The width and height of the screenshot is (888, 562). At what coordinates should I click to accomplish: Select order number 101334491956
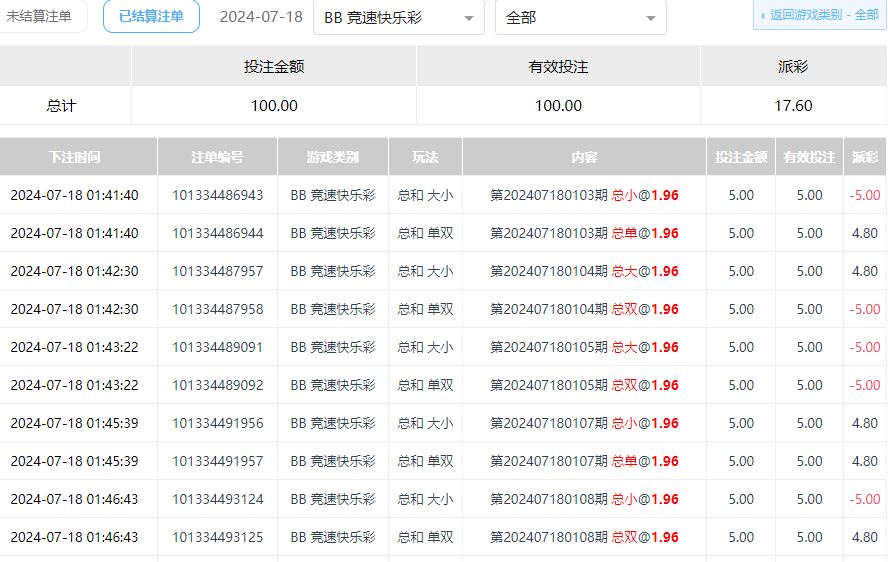pyautogui.click(x=217, y=423)
